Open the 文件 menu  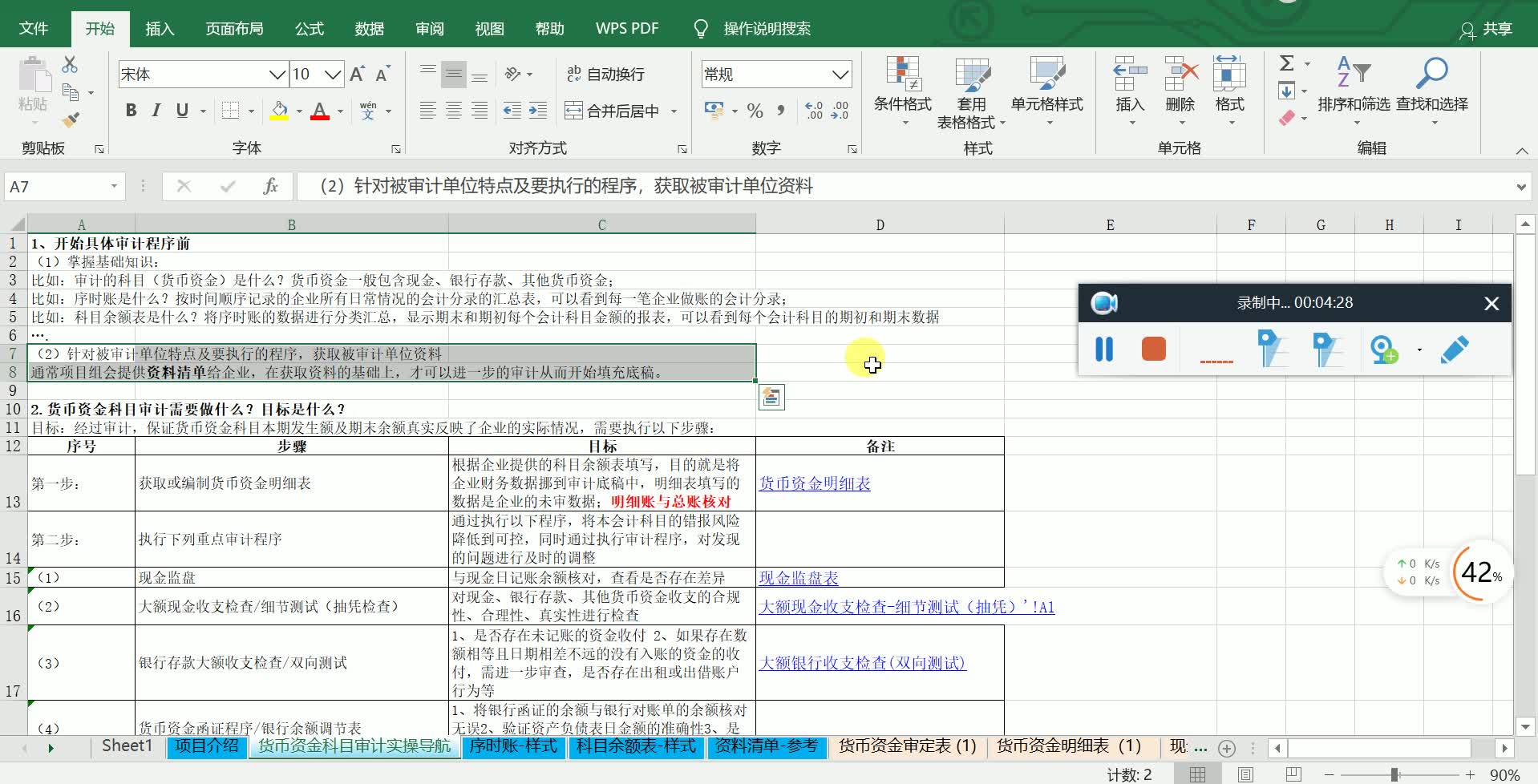coord(34,28)
